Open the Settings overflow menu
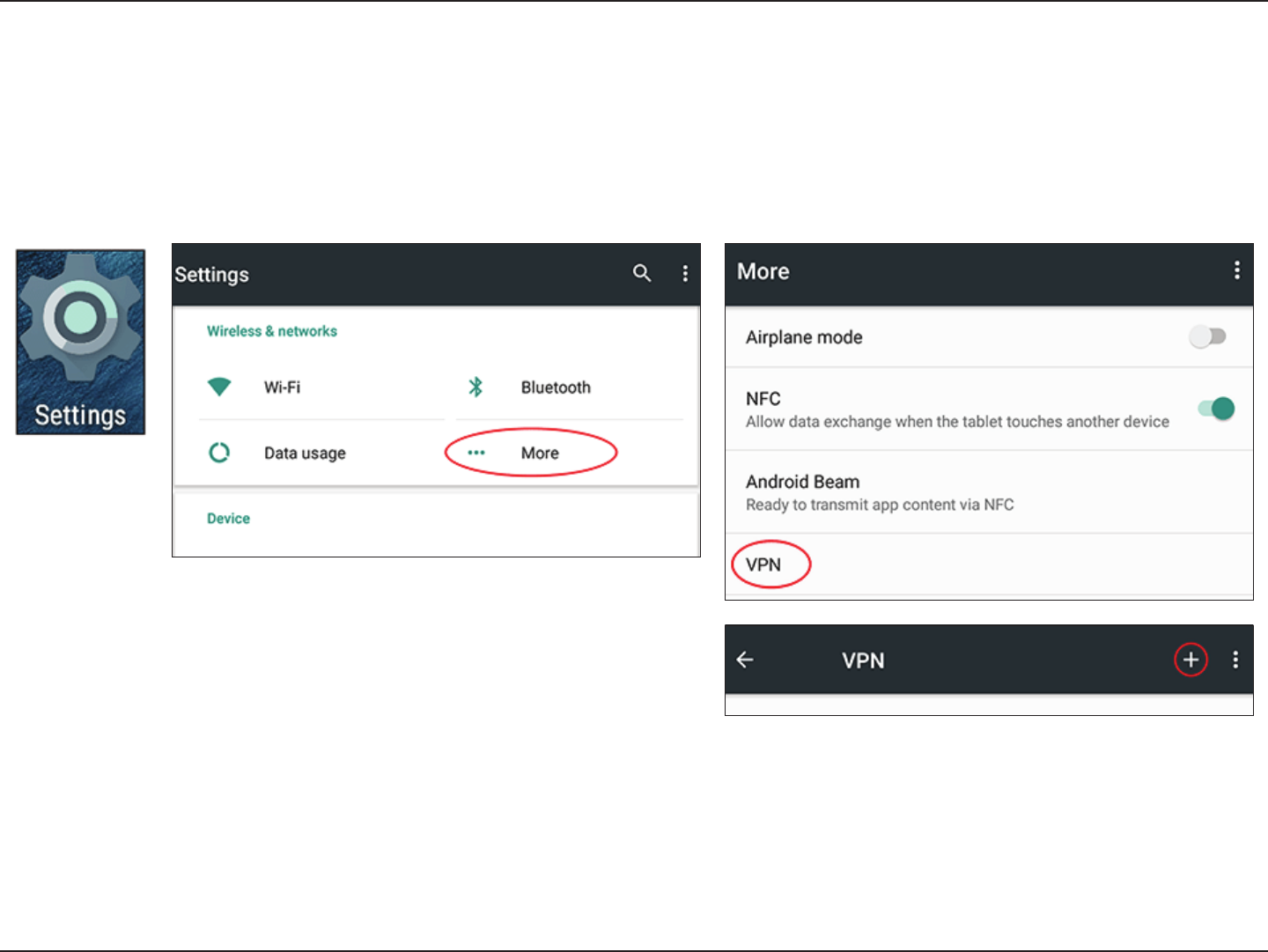 tap(685, 274)
